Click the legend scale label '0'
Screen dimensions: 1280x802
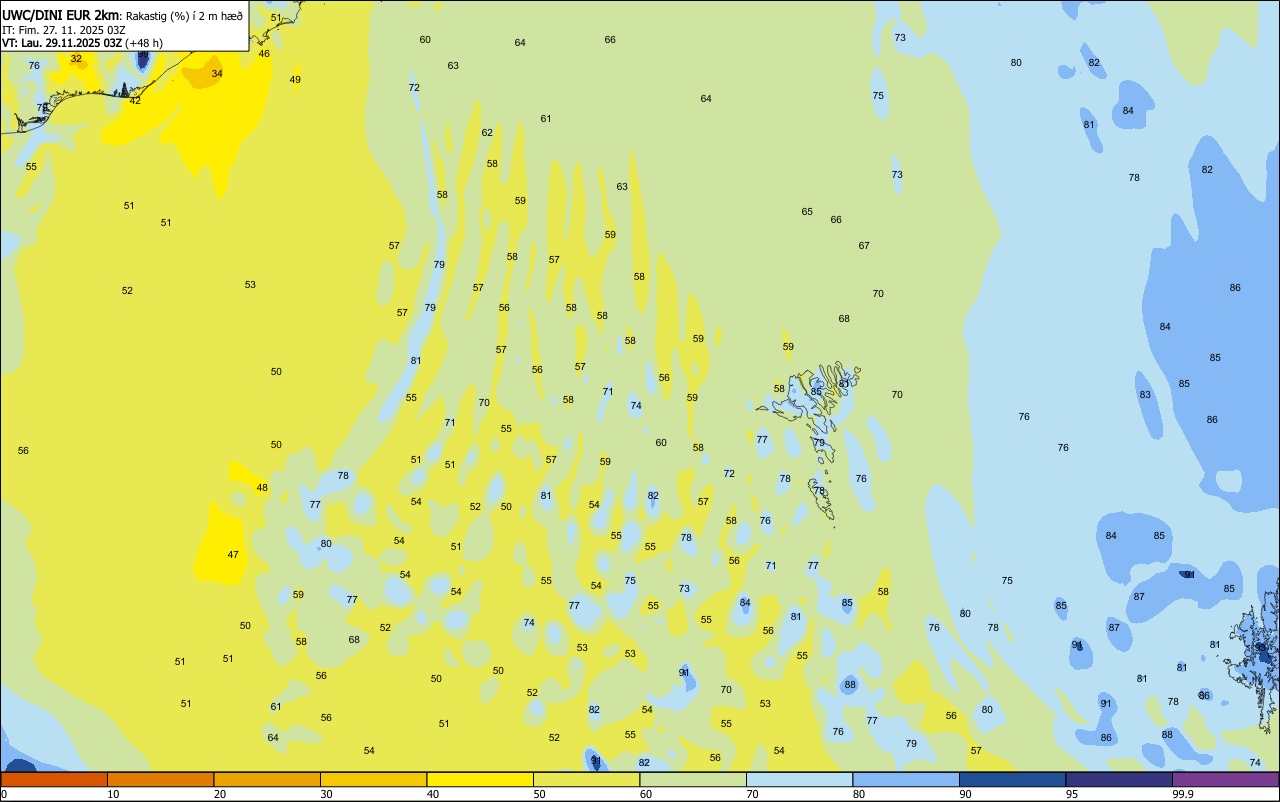(4, 794)
